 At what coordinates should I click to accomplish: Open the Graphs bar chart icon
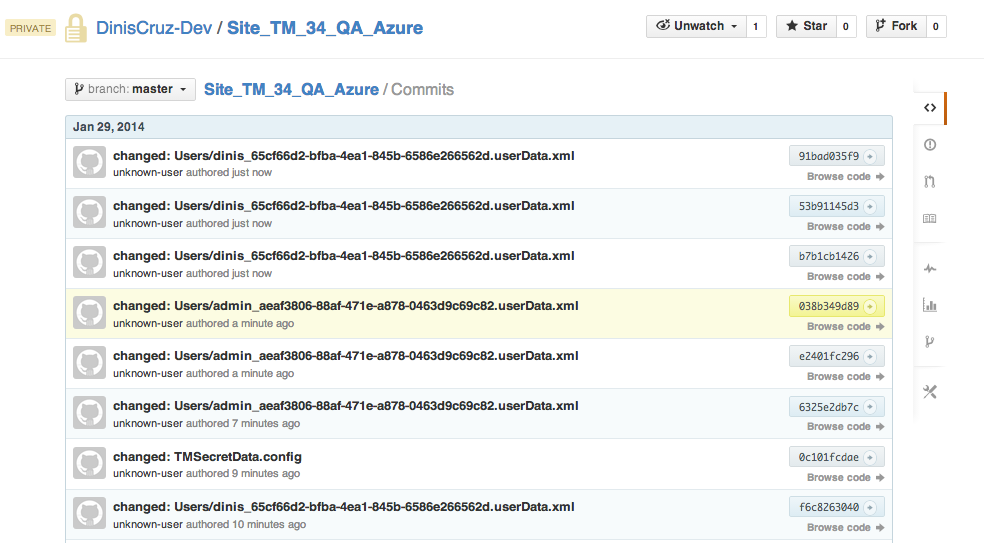(929, 305)
